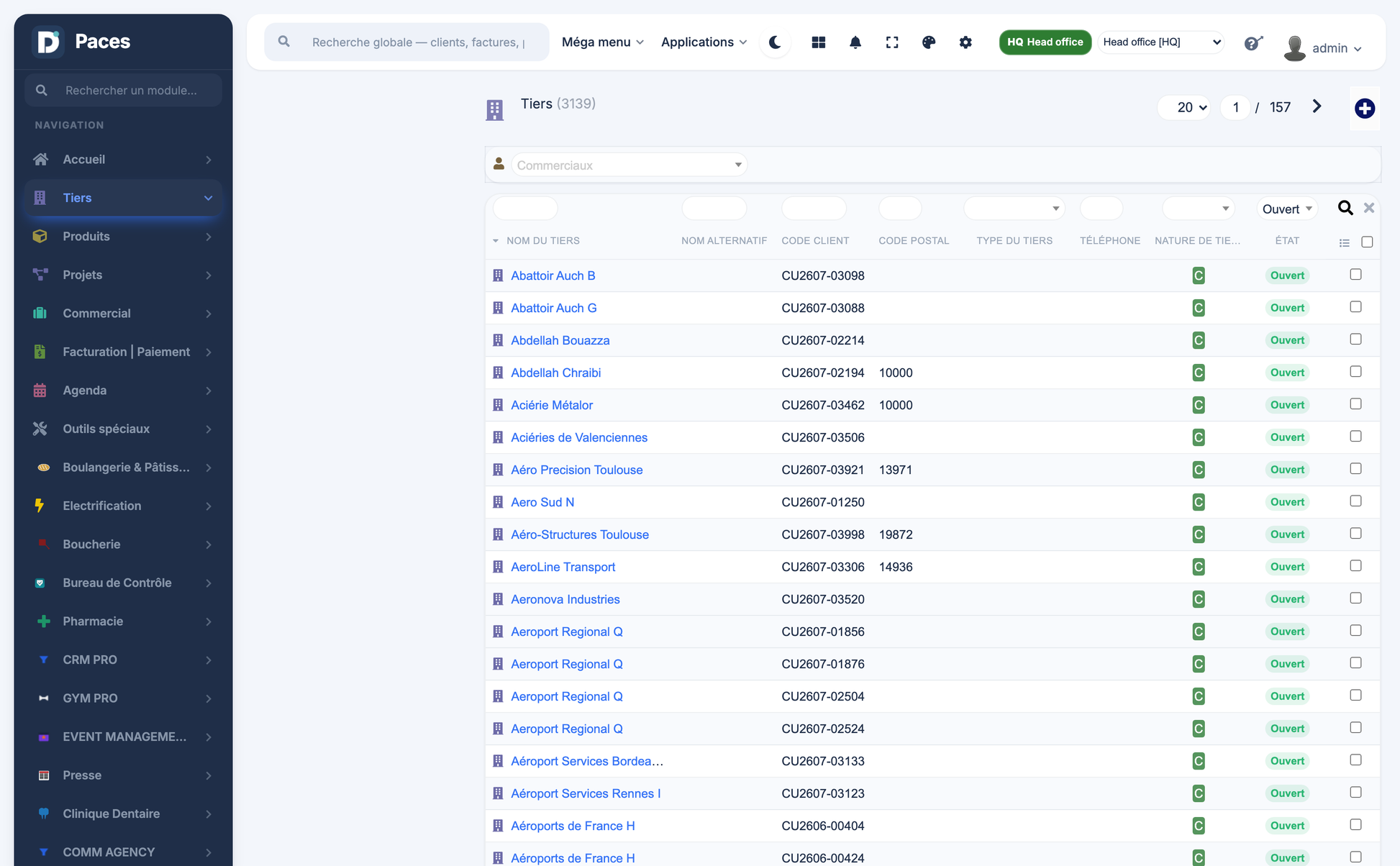Screen dimensions: 1400x866
Task: Click the Agenda calendar icon
Action: click(x=40, y=390)
